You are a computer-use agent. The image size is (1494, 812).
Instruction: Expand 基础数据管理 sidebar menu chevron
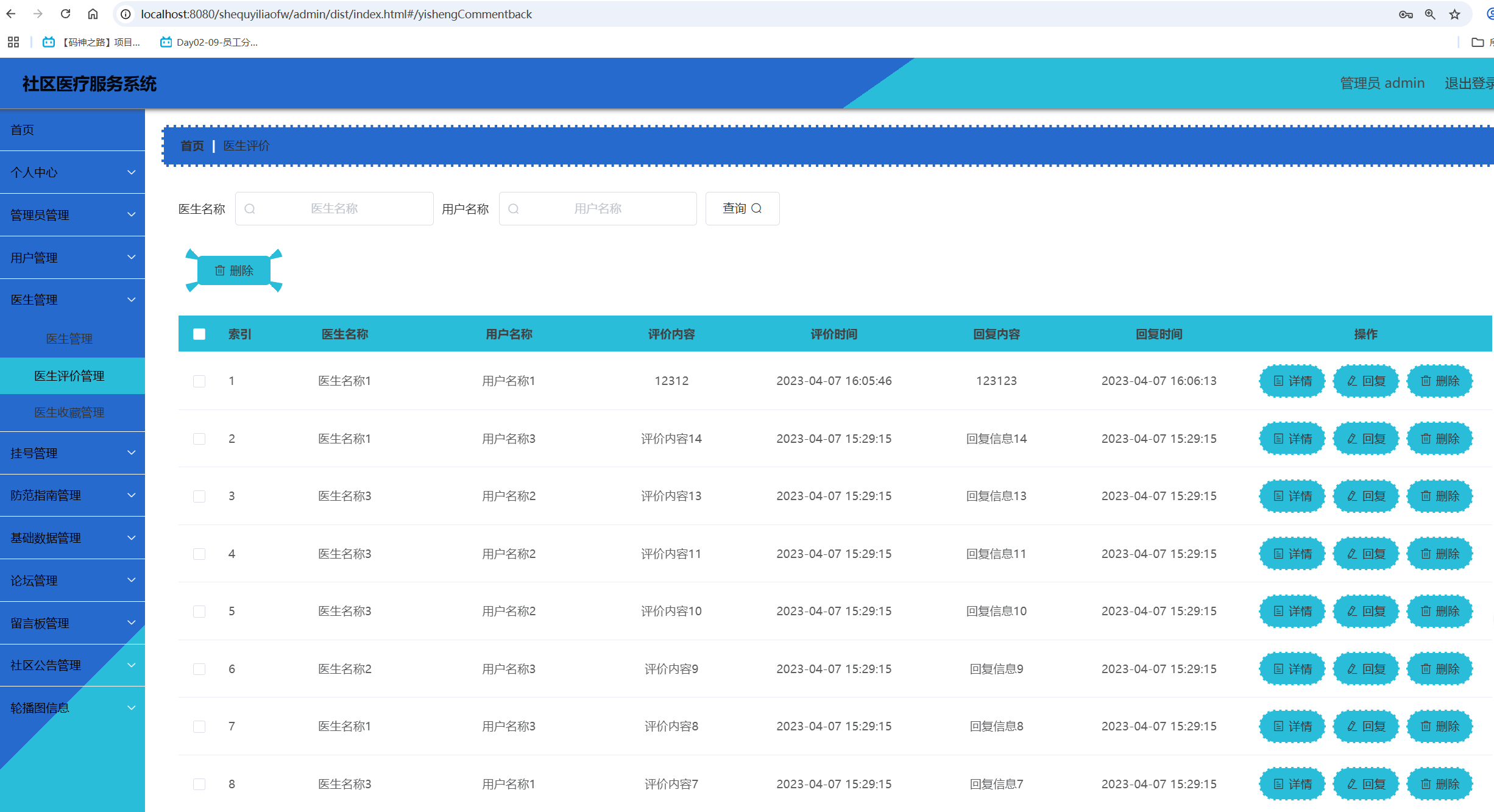(132, 538)
